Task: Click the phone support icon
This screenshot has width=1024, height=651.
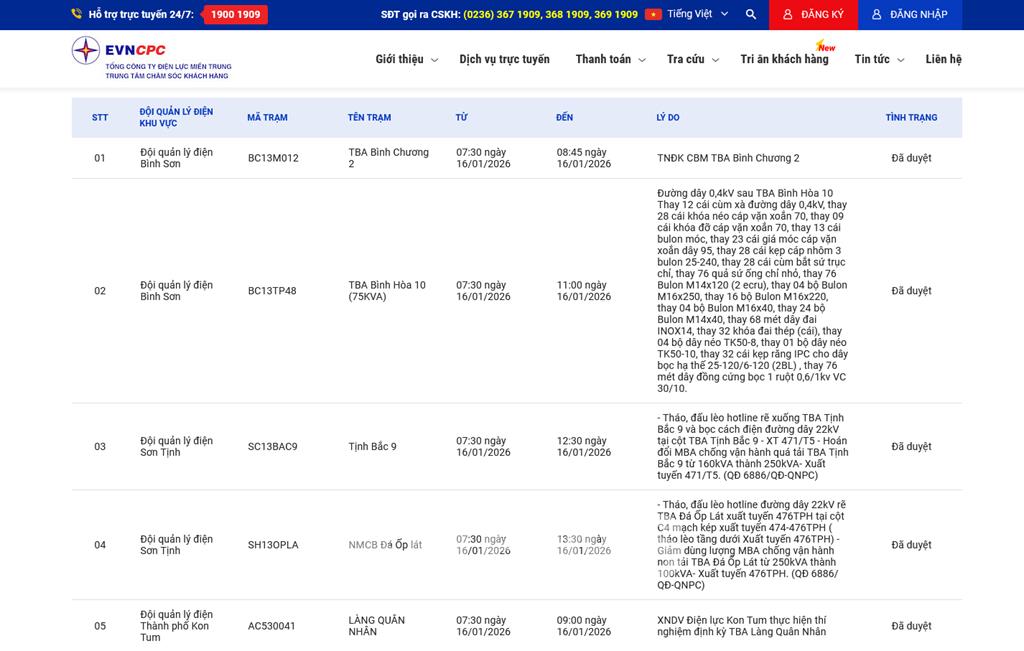Action: click(77, 15)
